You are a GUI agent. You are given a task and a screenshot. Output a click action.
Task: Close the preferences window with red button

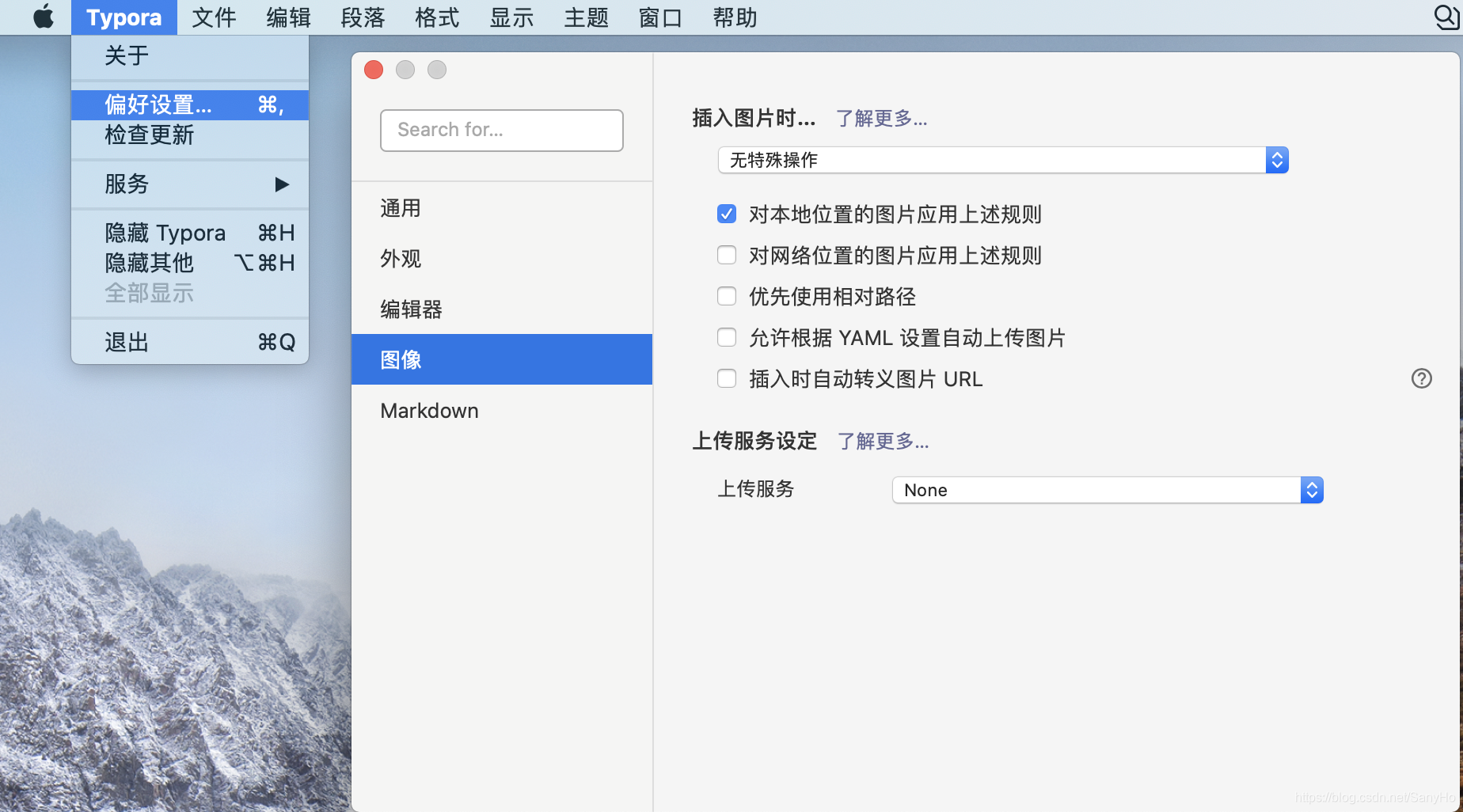[x=374, y=70]
